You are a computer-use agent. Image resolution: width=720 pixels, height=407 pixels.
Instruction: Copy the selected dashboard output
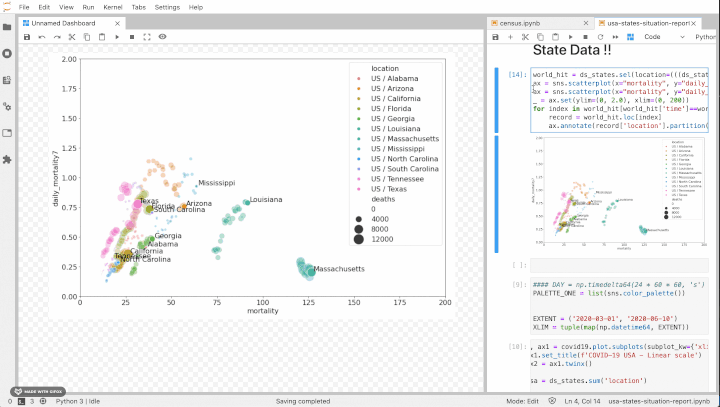tap(87, 37)
